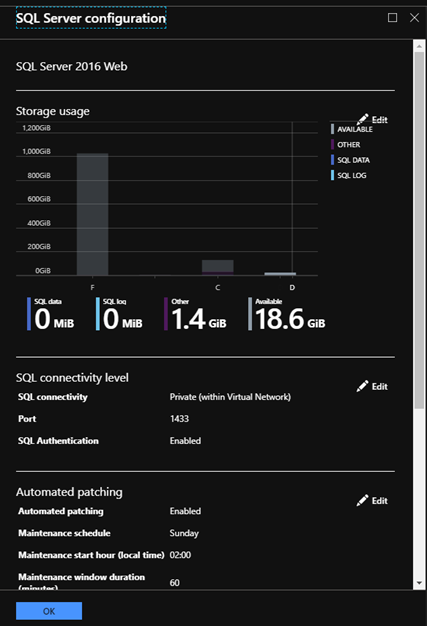Image resolution: width=427 pixels, height=626 pixels.
Task: Close the SQL Server configuration blade
Action: (414, 18)
